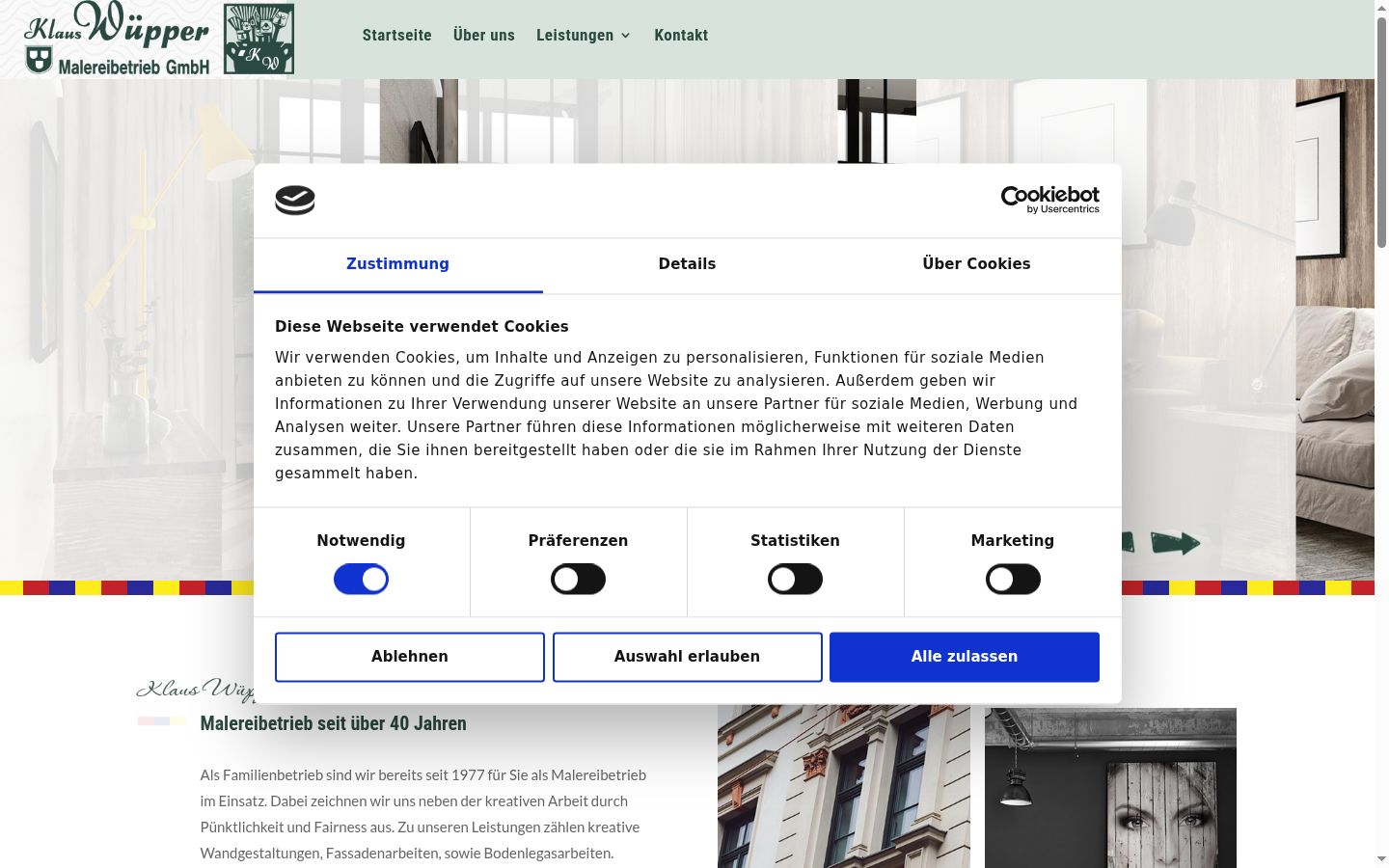Open the Kontakt page
Viewport: 1389px width, 868px height.
[681, 35]
